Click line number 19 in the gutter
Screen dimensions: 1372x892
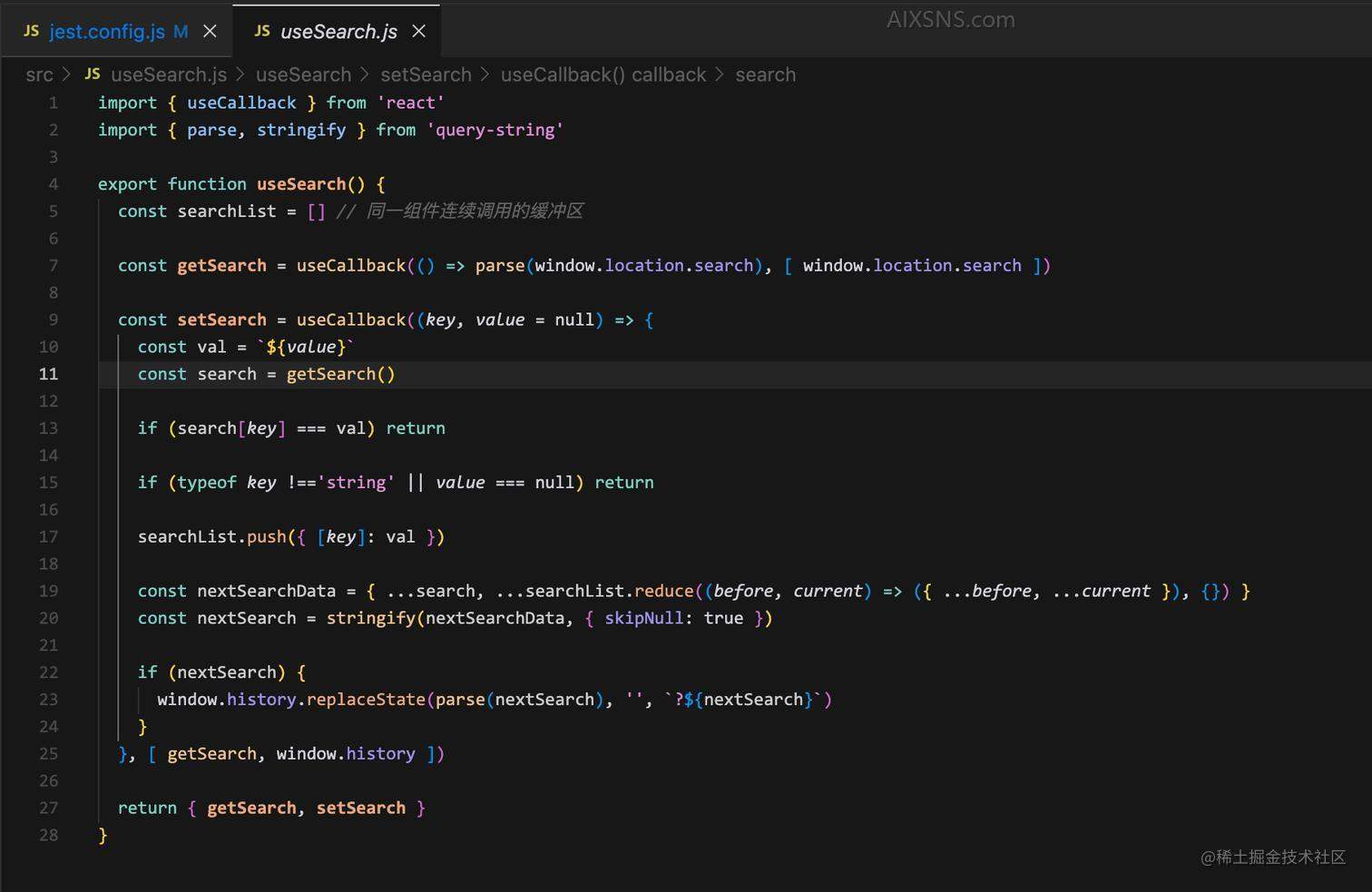(x=48, y=591)
